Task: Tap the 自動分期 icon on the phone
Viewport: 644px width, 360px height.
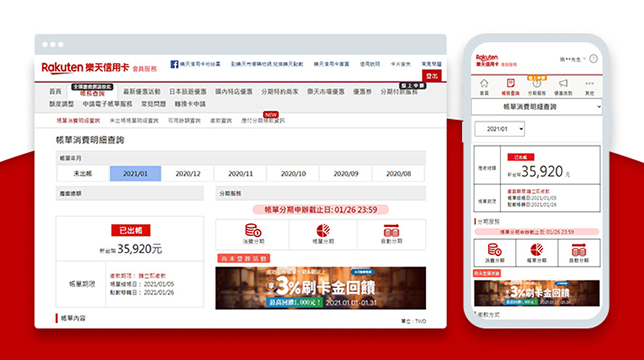Action: point(579,250)
